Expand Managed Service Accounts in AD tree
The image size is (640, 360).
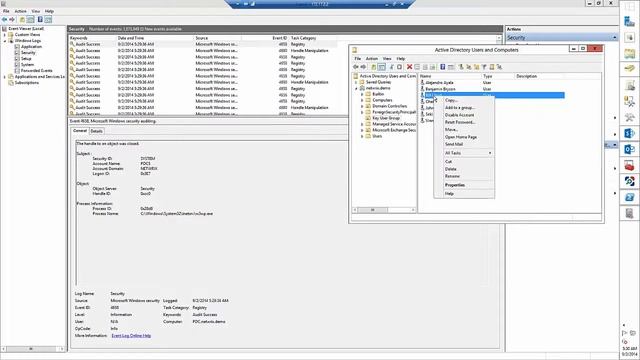pyautogui.click(x=362, y=124)
